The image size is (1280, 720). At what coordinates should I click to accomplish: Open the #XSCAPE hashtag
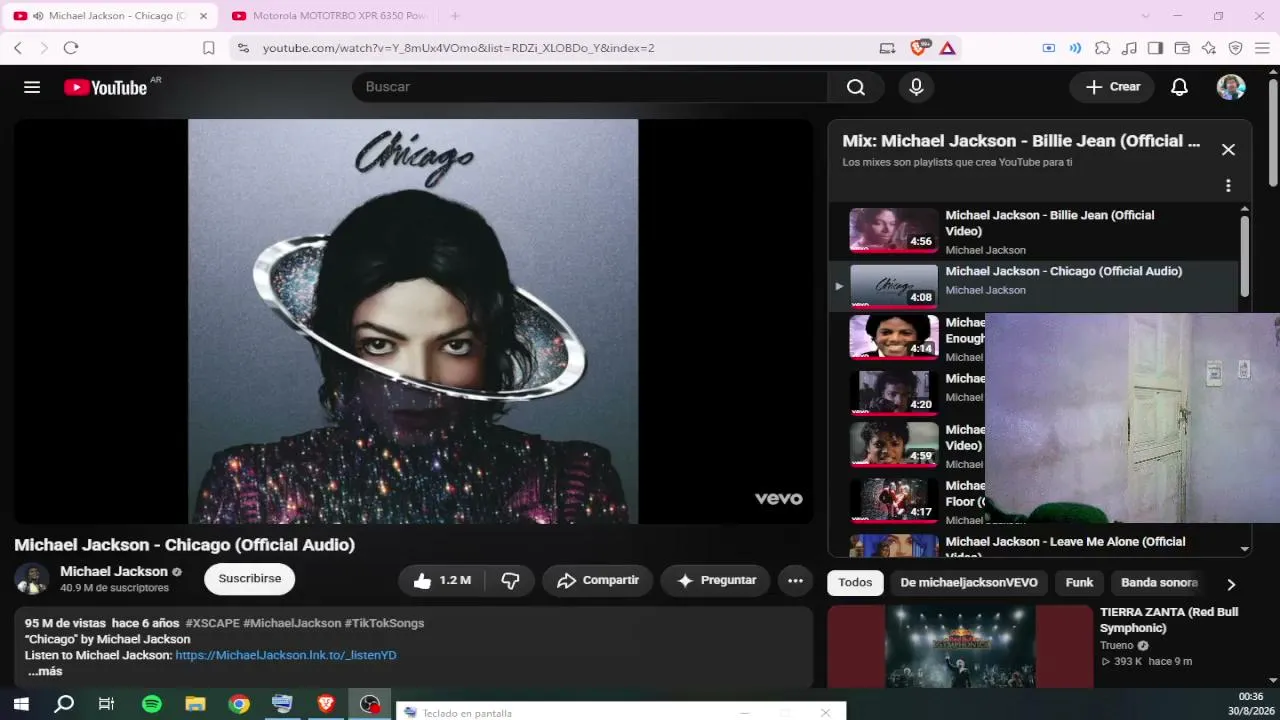point(213,623)
